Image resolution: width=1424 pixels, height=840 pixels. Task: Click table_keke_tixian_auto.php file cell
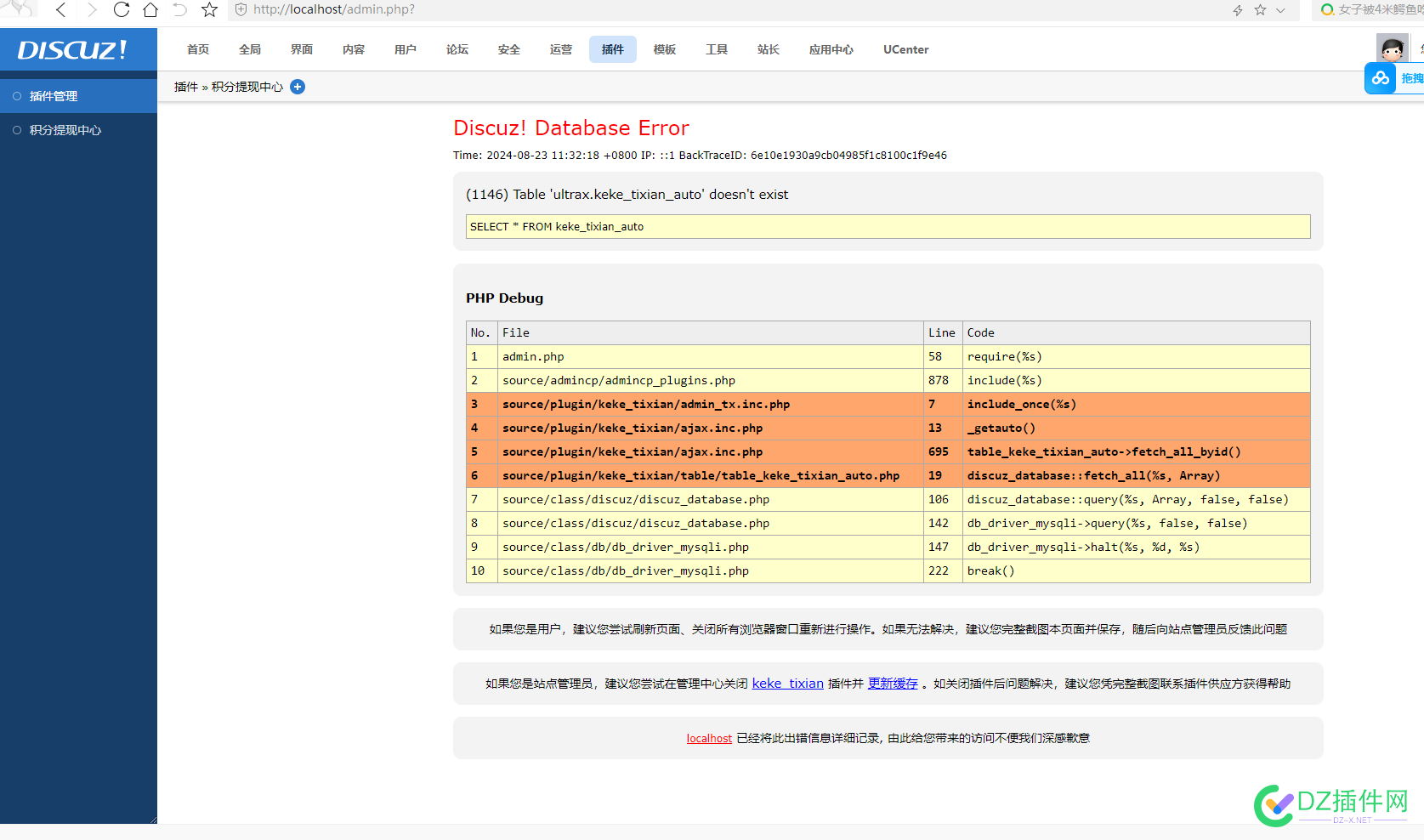(x=711, y=475)
